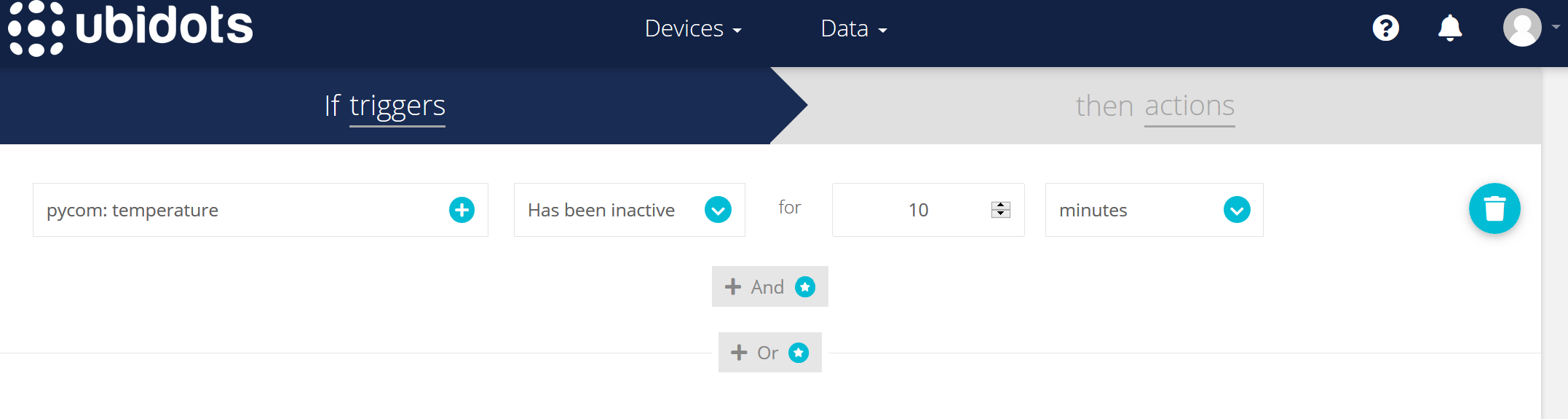Viewport: 1568px width, 419px height.
Task: Expand the Devices menu
Action: click(x=693, y=29)
